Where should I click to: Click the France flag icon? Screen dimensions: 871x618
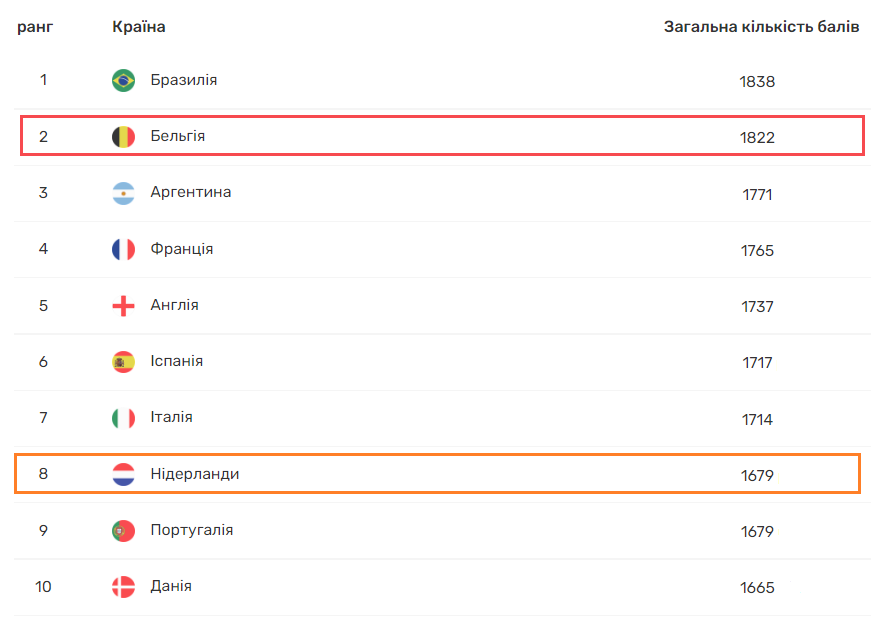pos(123,249)
